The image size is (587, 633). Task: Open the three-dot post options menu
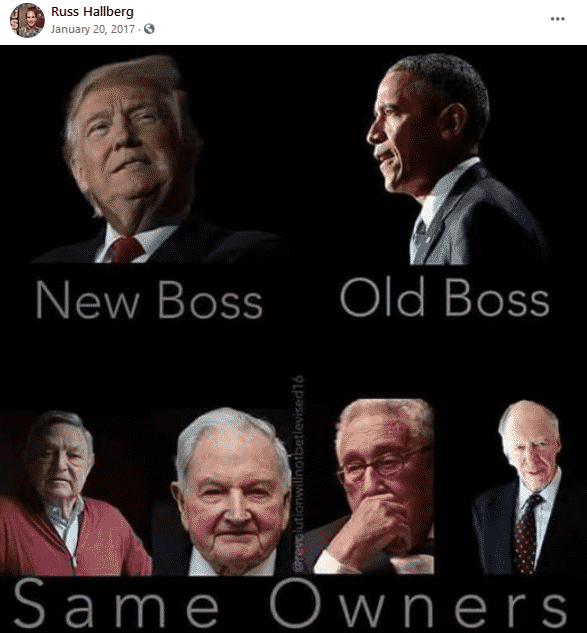coord(558,19)
